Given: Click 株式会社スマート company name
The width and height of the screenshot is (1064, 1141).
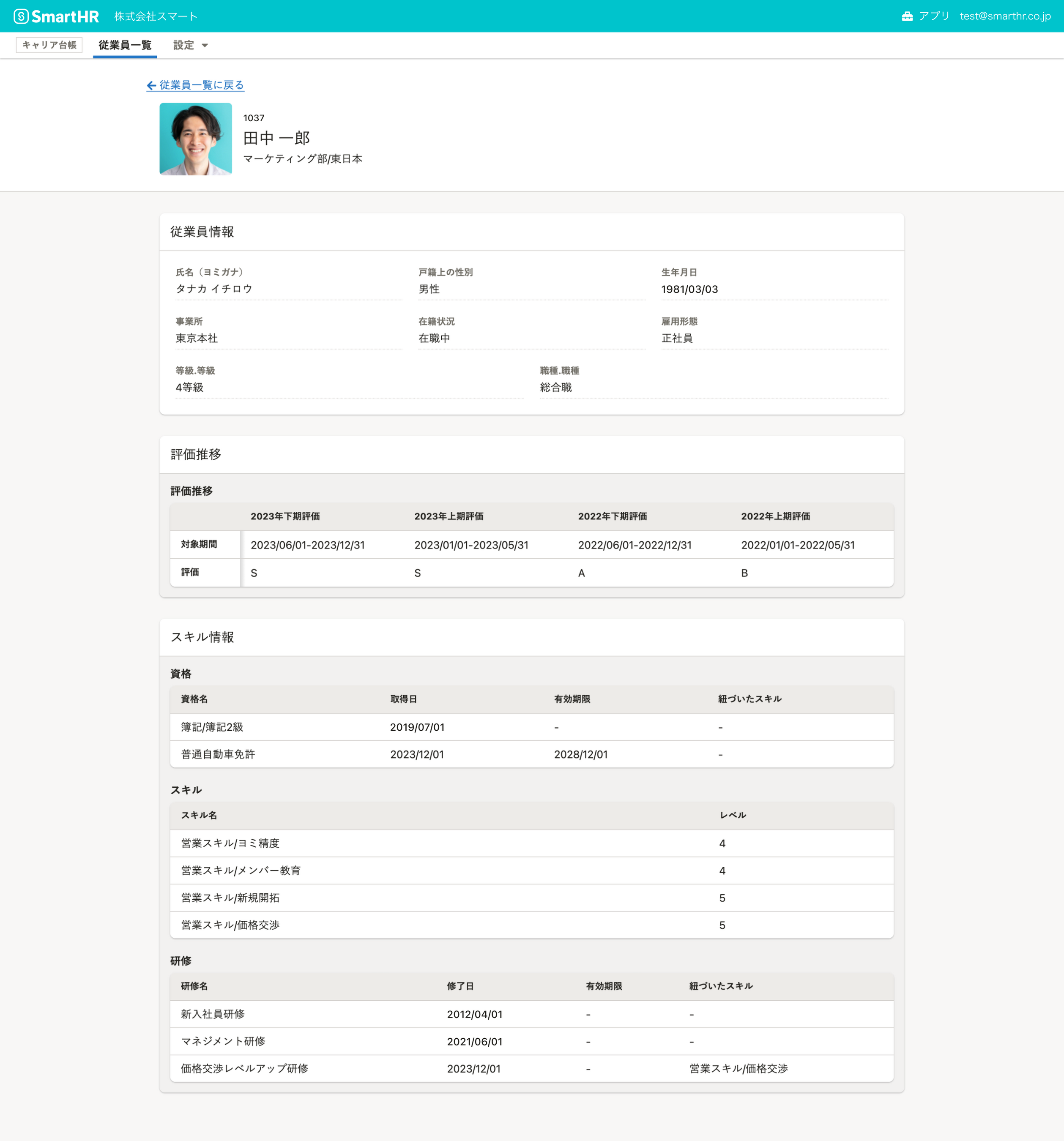Looking at the screenshot, I should (x=156, y=16).
